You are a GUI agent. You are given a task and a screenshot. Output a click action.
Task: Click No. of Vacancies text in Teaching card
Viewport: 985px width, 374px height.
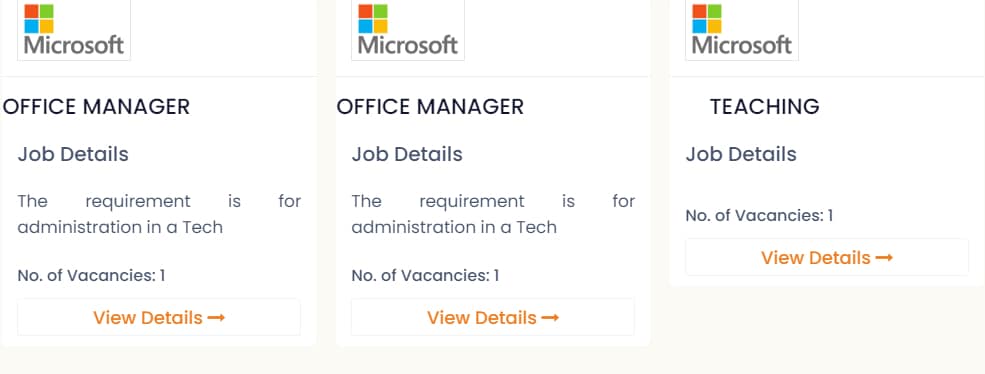pos(759,216)
